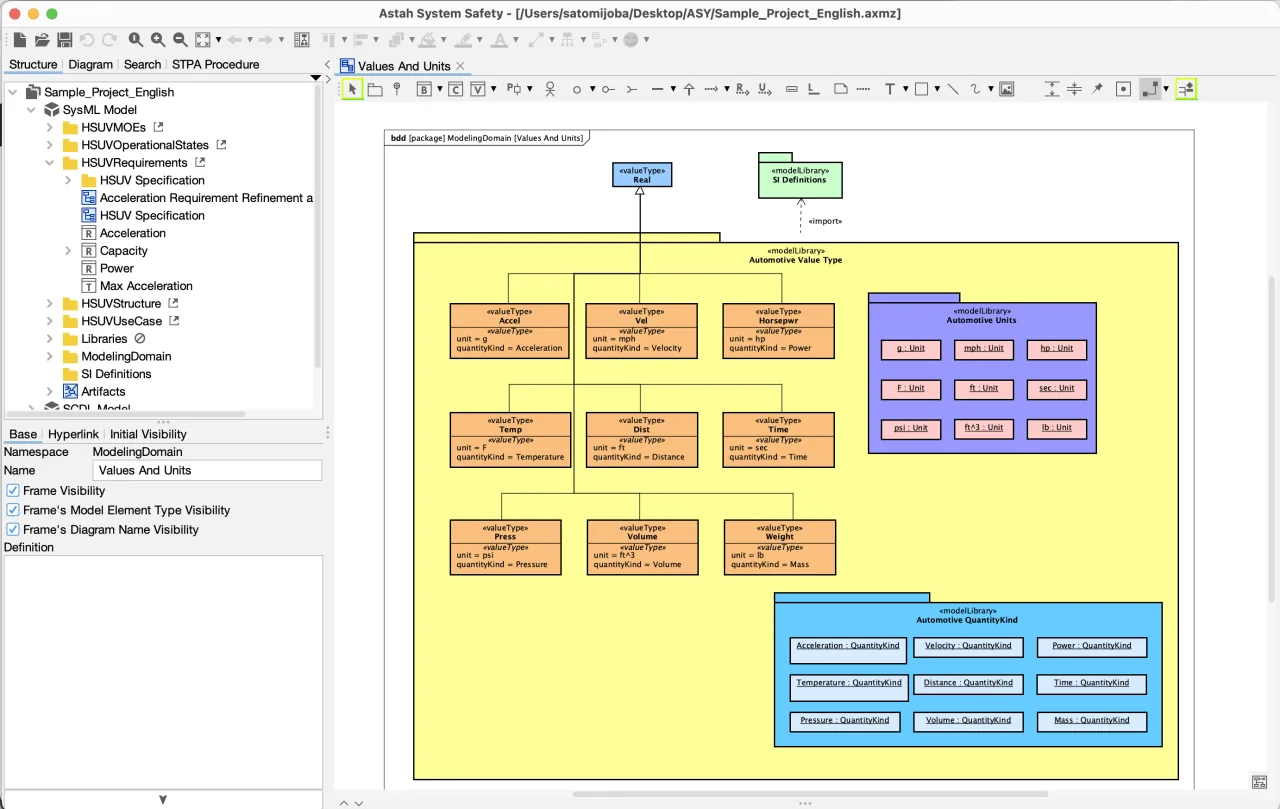Screen dimensions: 1280x809
Task: Fit diagram to window icon
Action: point(203,40)
